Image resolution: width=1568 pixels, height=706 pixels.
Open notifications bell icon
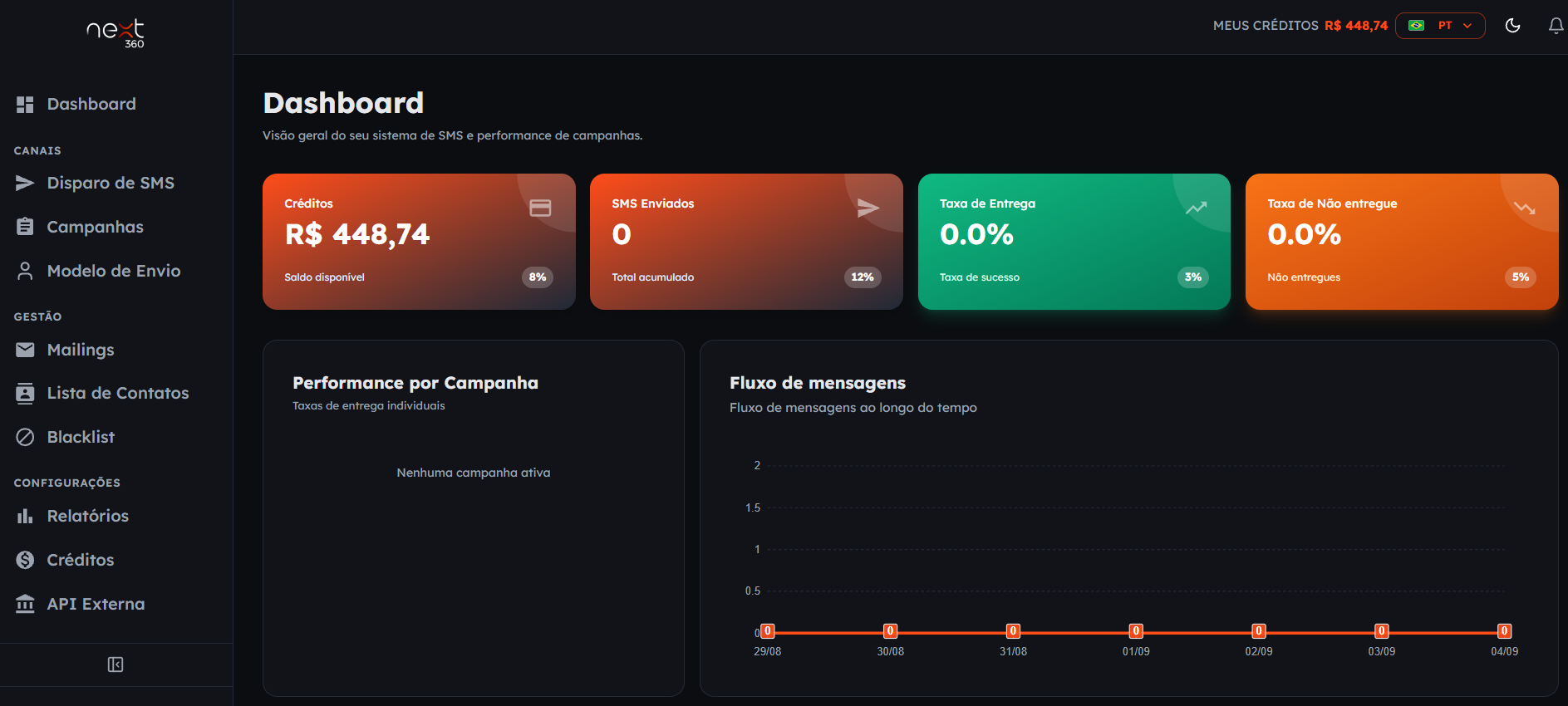pos(1556,26)
